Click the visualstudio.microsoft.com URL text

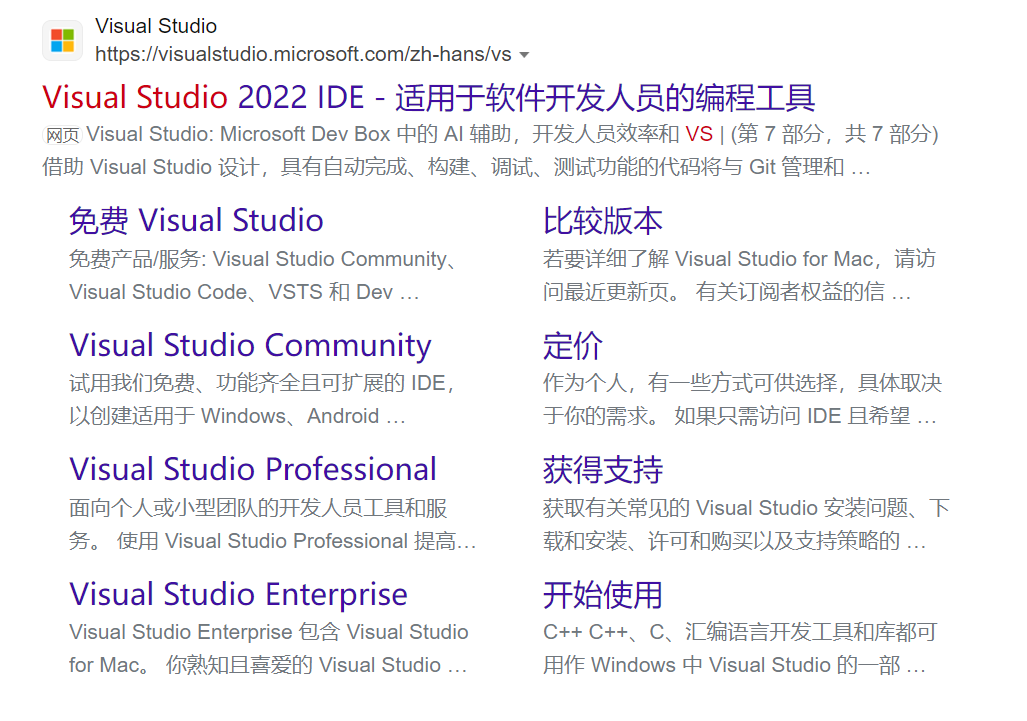point(303,54)
